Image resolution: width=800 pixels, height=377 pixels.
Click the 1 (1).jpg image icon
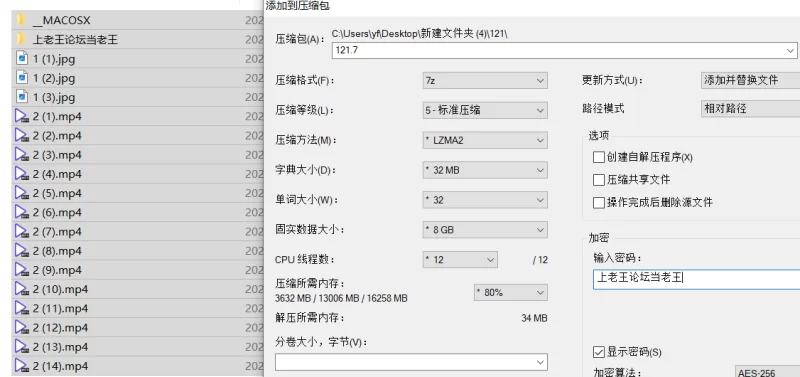point(21,59)
